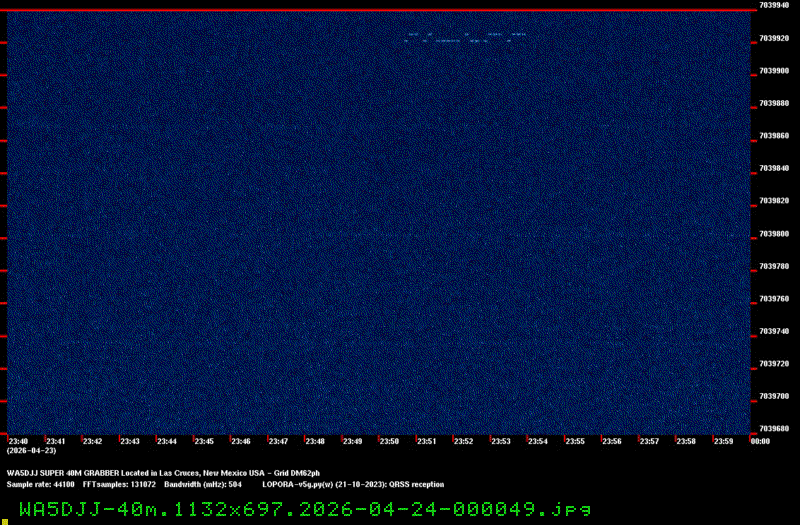Click the 7039740 frequency label
The image size is (800, 525).
774,331
